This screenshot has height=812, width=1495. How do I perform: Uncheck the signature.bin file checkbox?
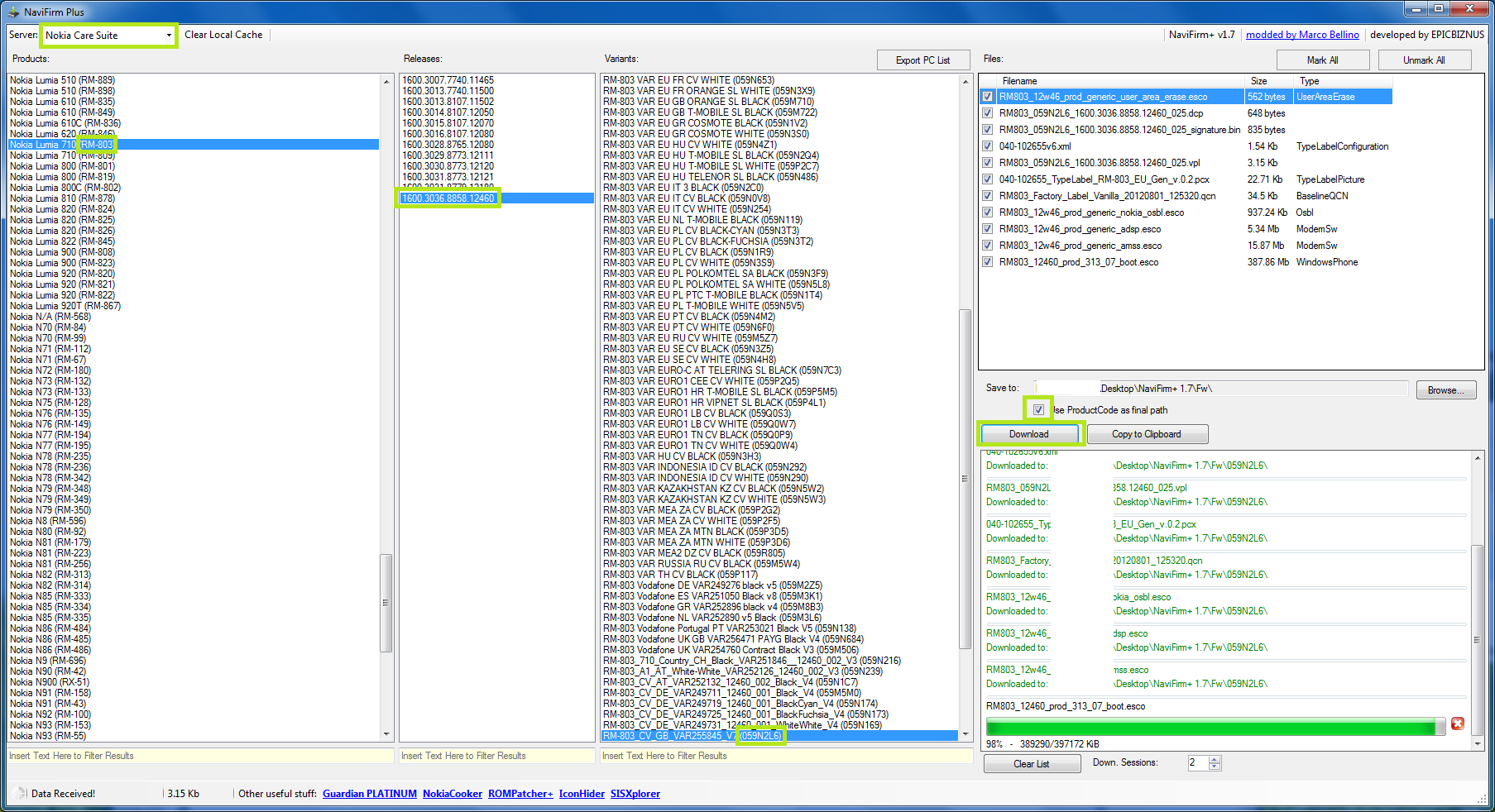(987, 130)
